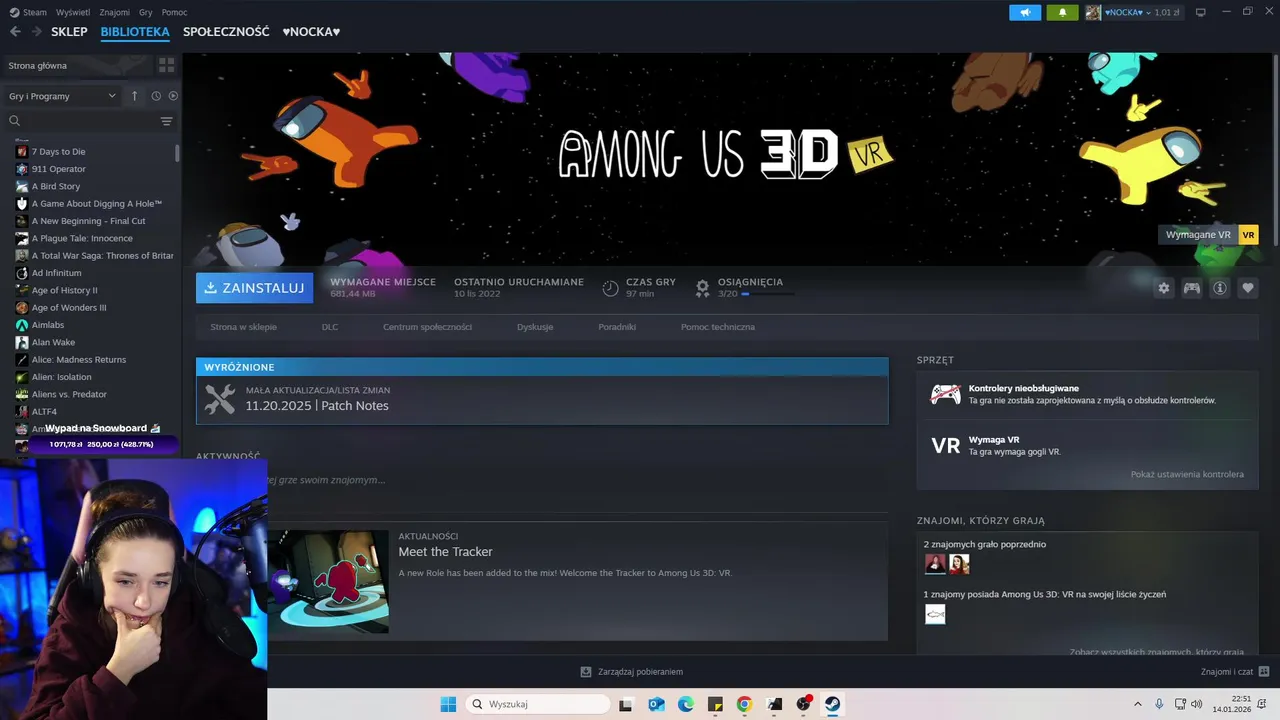The image size is (1280, 720).
Task: Open the Gry menu
Action: pos(146,12)
